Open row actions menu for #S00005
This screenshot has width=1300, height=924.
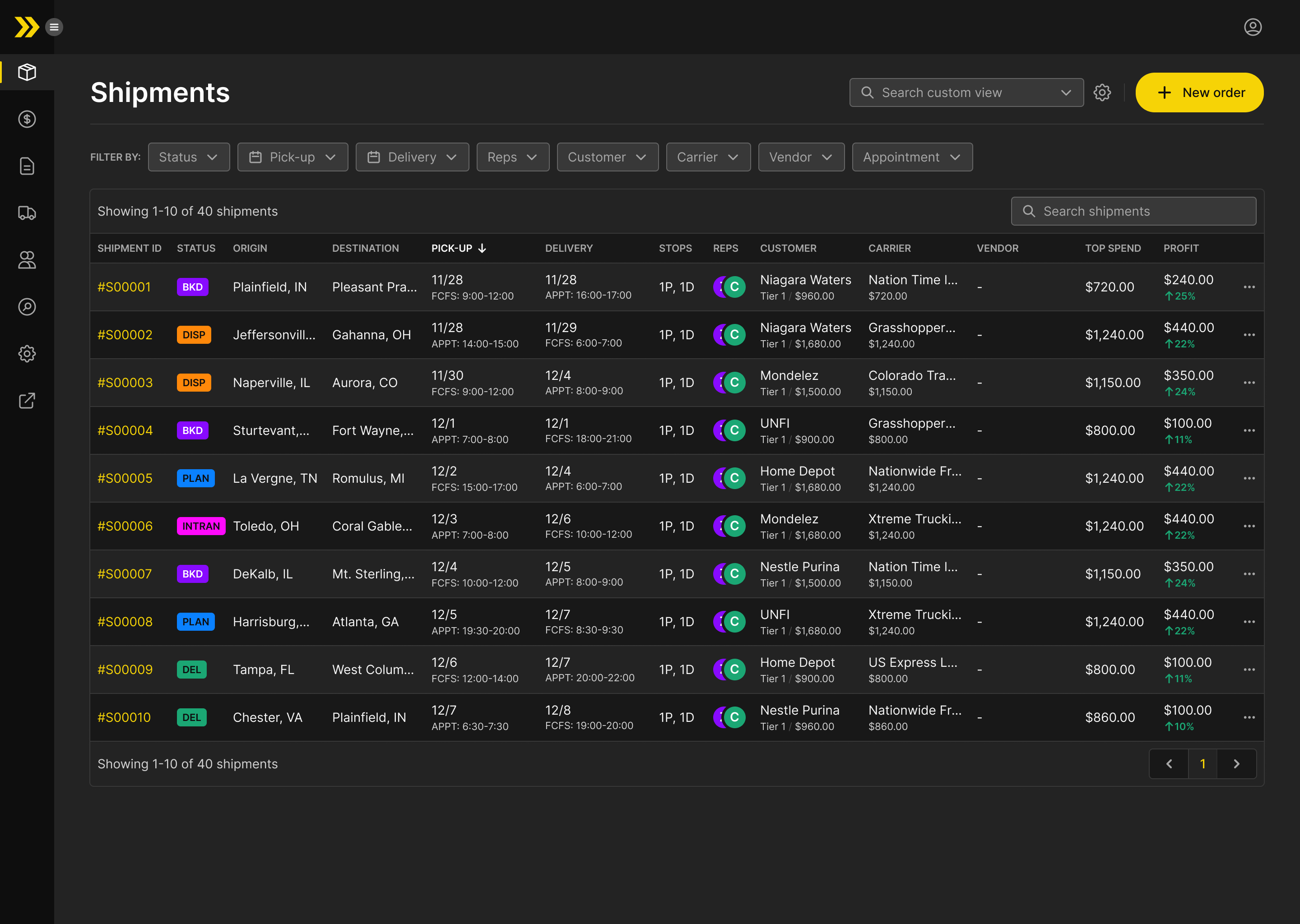point(1249,479)
